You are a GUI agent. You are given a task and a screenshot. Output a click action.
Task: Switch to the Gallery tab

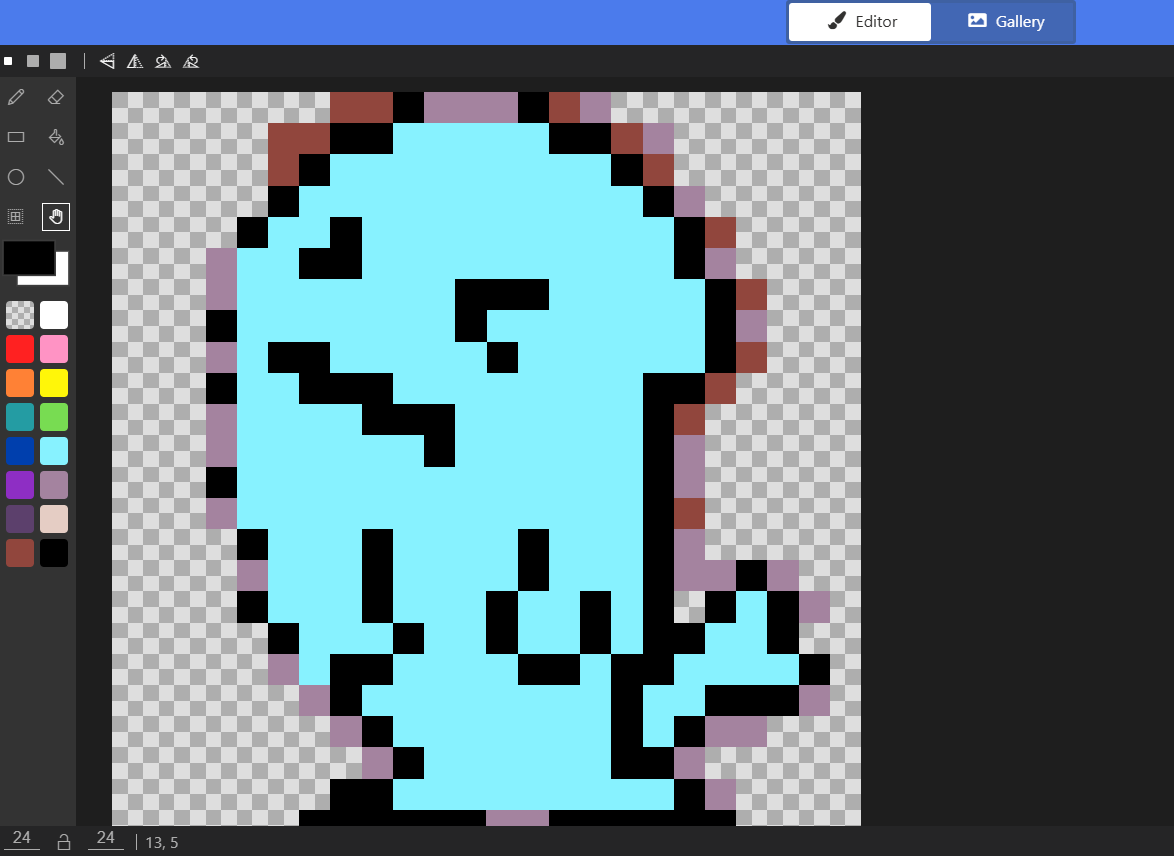pos(1004,22)
